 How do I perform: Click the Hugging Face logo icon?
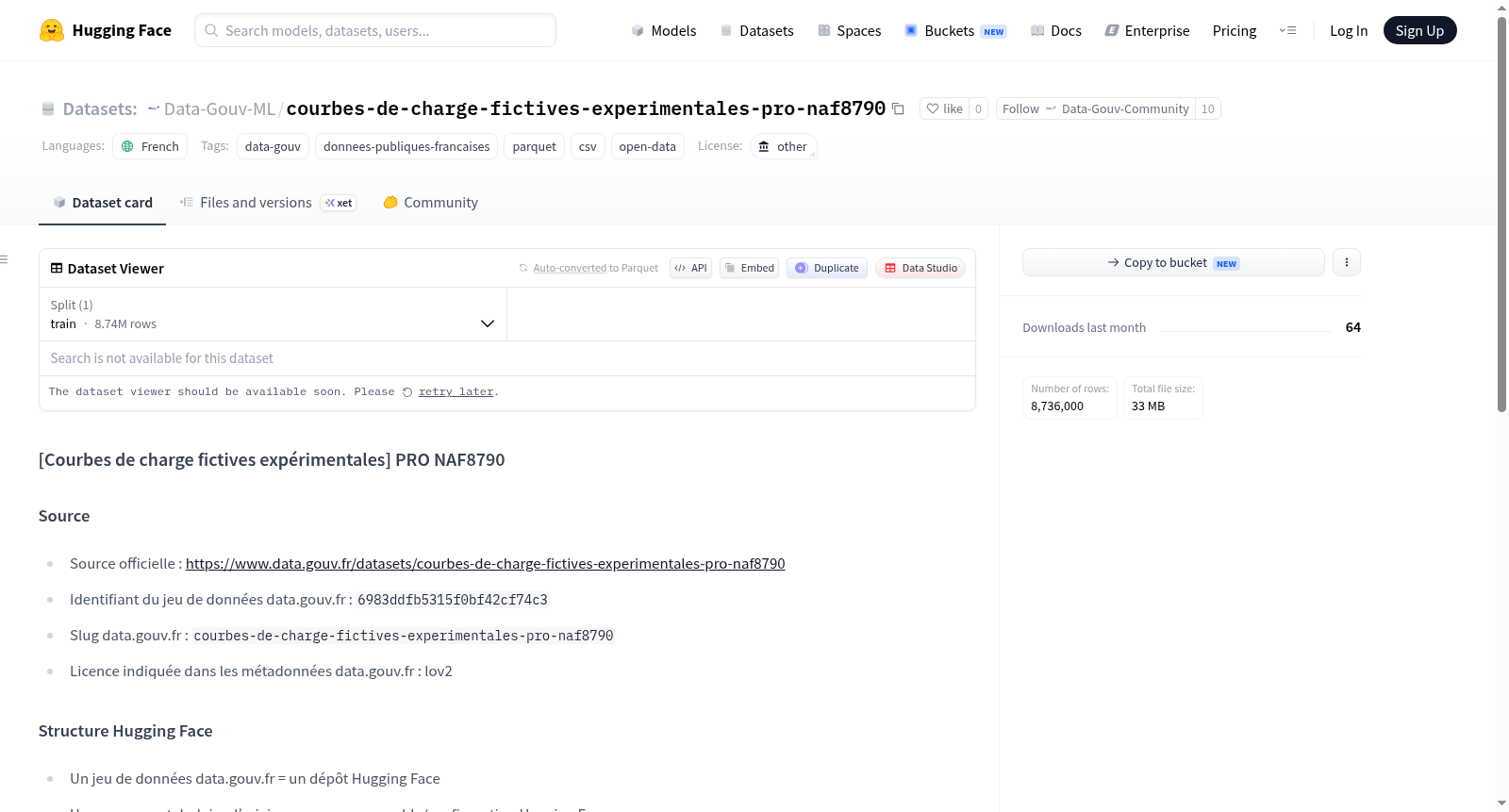tap(52, 30)
